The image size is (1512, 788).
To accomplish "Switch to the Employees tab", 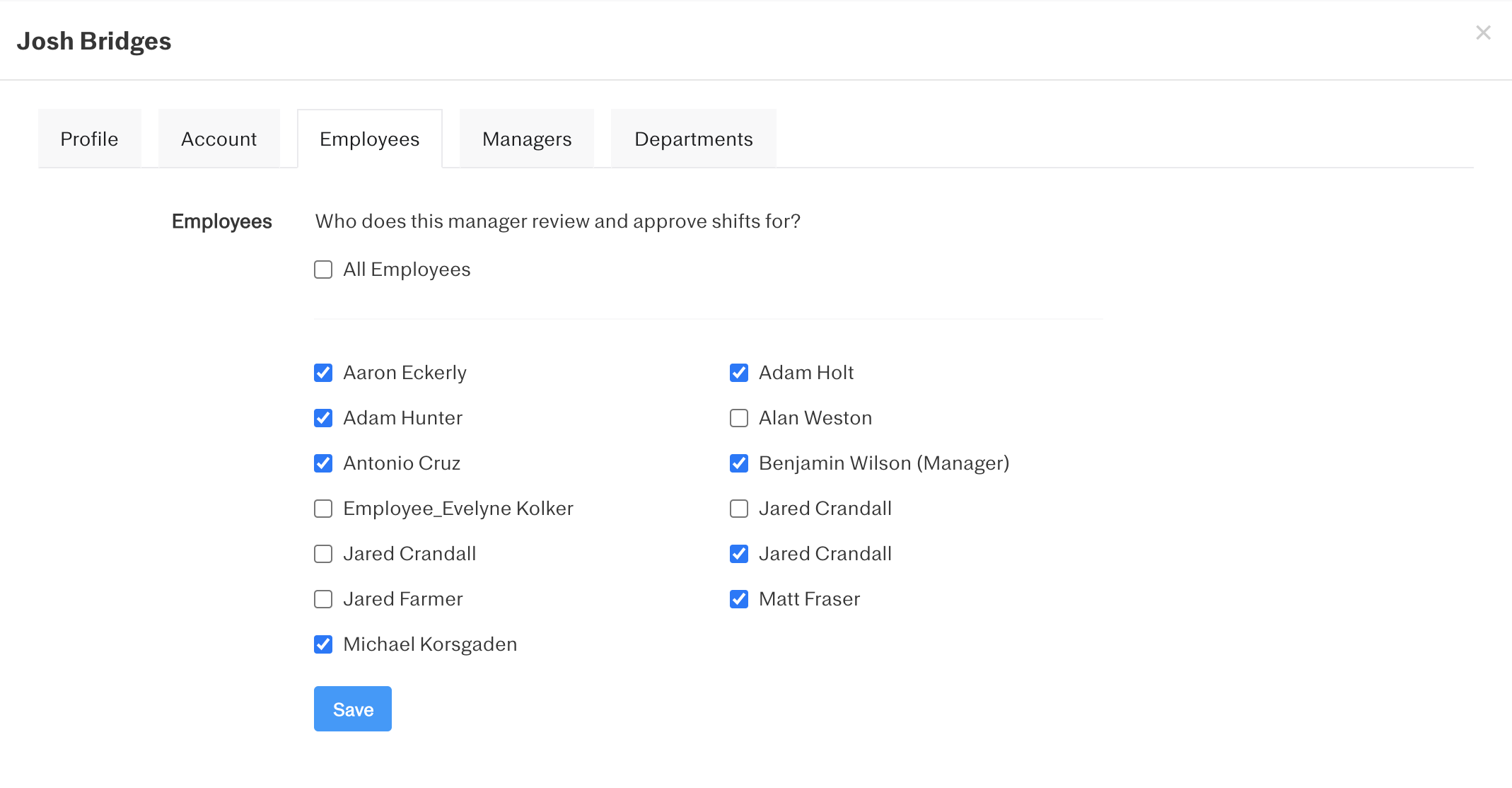I will (369, 139).
